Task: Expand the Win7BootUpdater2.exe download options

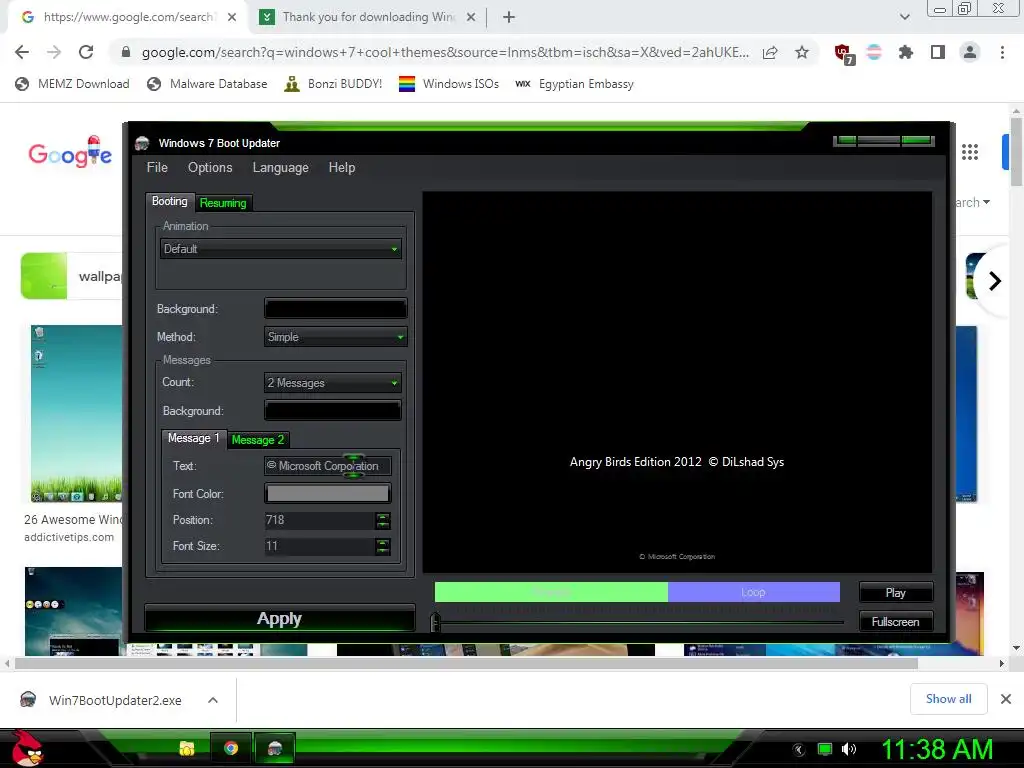Action: [x=213, y=700]
